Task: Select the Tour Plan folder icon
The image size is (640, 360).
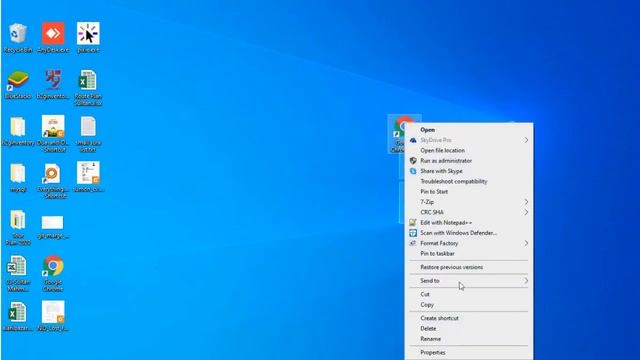Action: click(x=18, y=220)
